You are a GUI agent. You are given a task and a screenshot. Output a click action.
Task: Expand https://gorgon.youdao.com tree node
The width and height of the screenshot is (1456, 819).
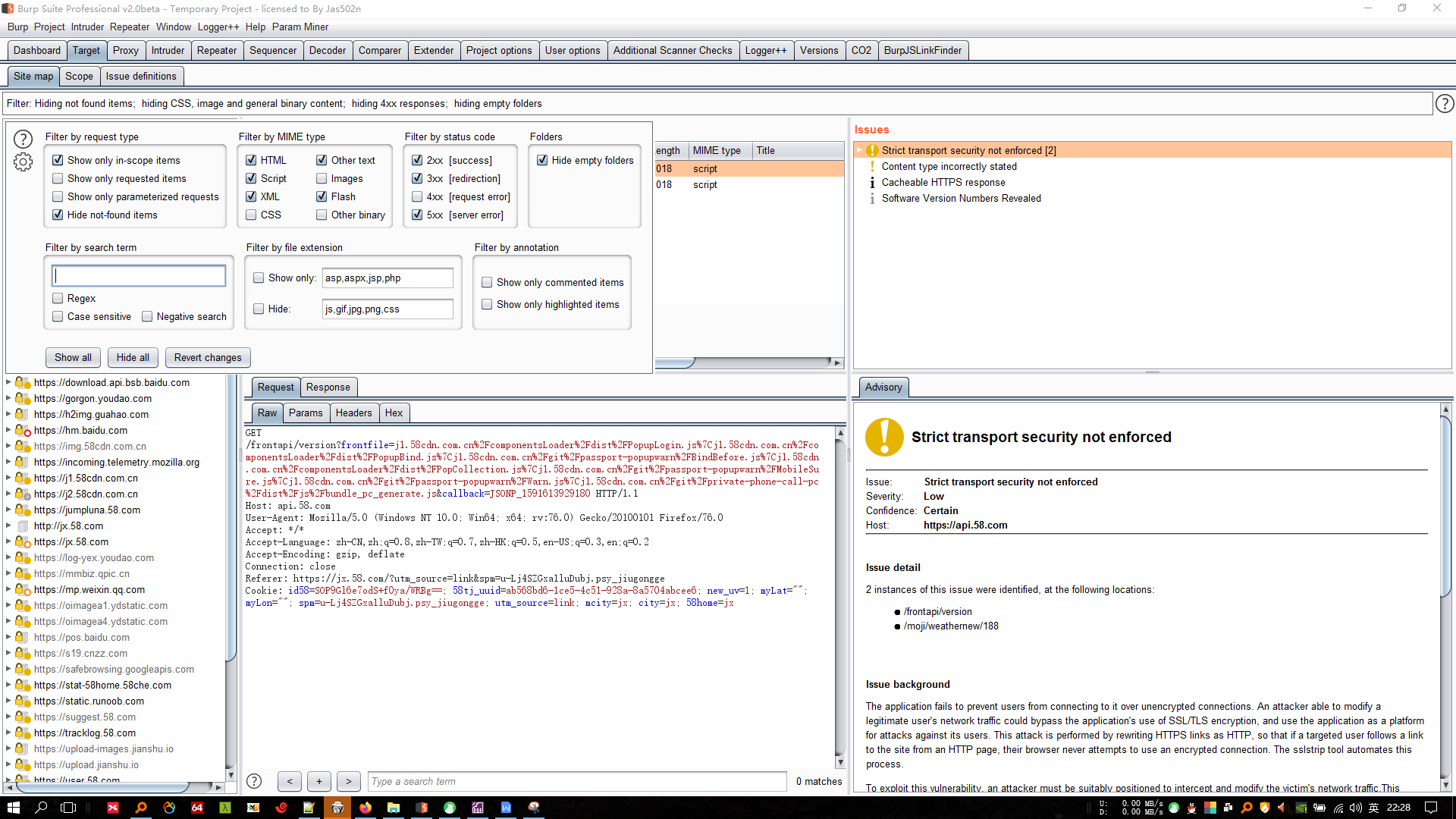pyautogui.click(x=8, y=399)
